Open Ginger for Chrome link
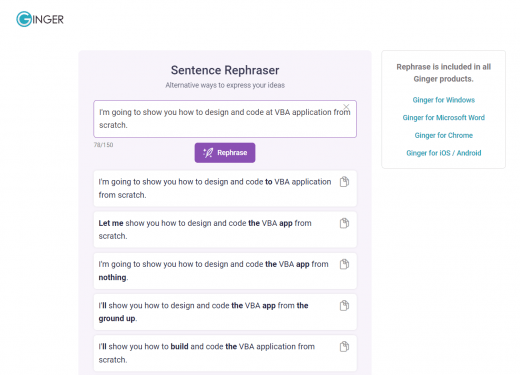 coord(444,135)
